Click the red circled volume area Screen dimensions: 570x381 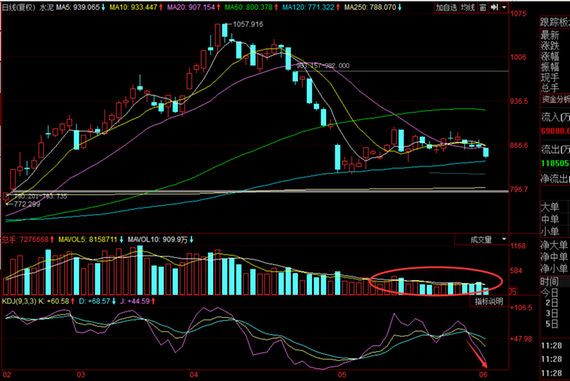tap(435, 281)
